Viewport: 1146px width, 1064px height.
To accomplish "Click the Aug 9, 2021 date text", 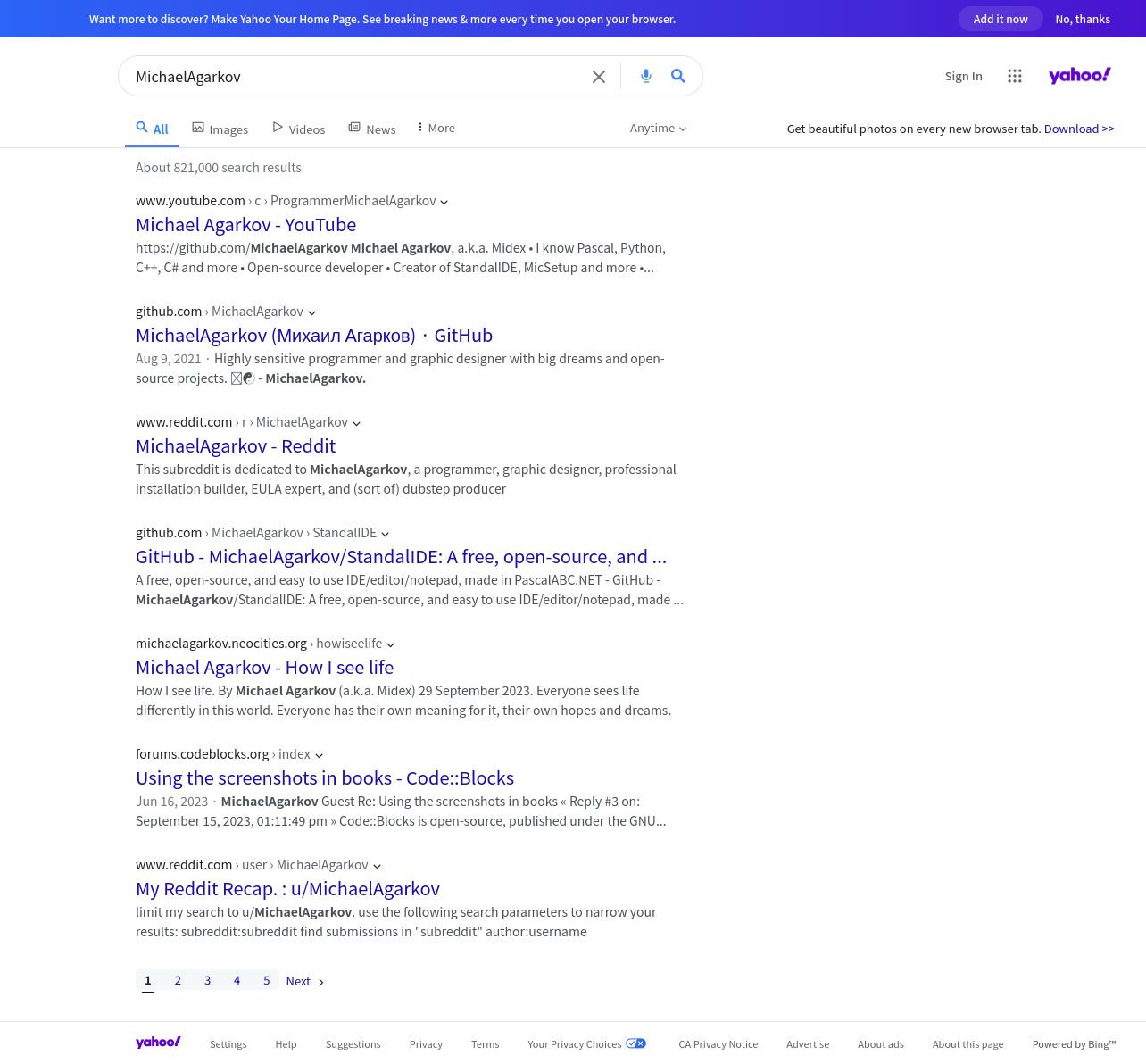I will coord(169,359).
